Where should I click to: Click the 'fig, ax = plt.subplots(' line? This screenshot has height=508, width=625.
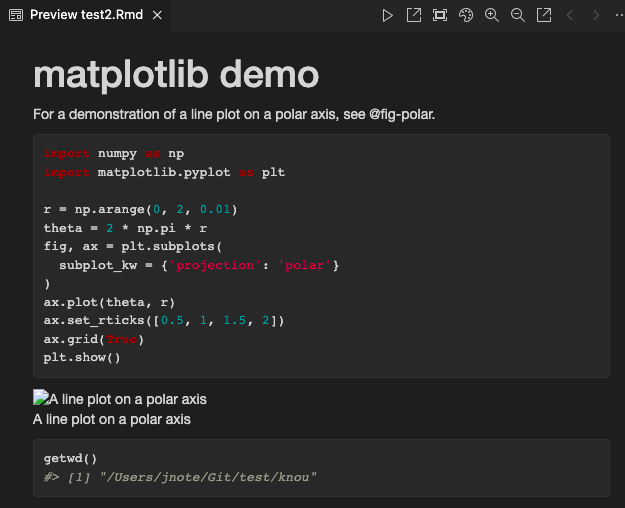click(133, 246)
